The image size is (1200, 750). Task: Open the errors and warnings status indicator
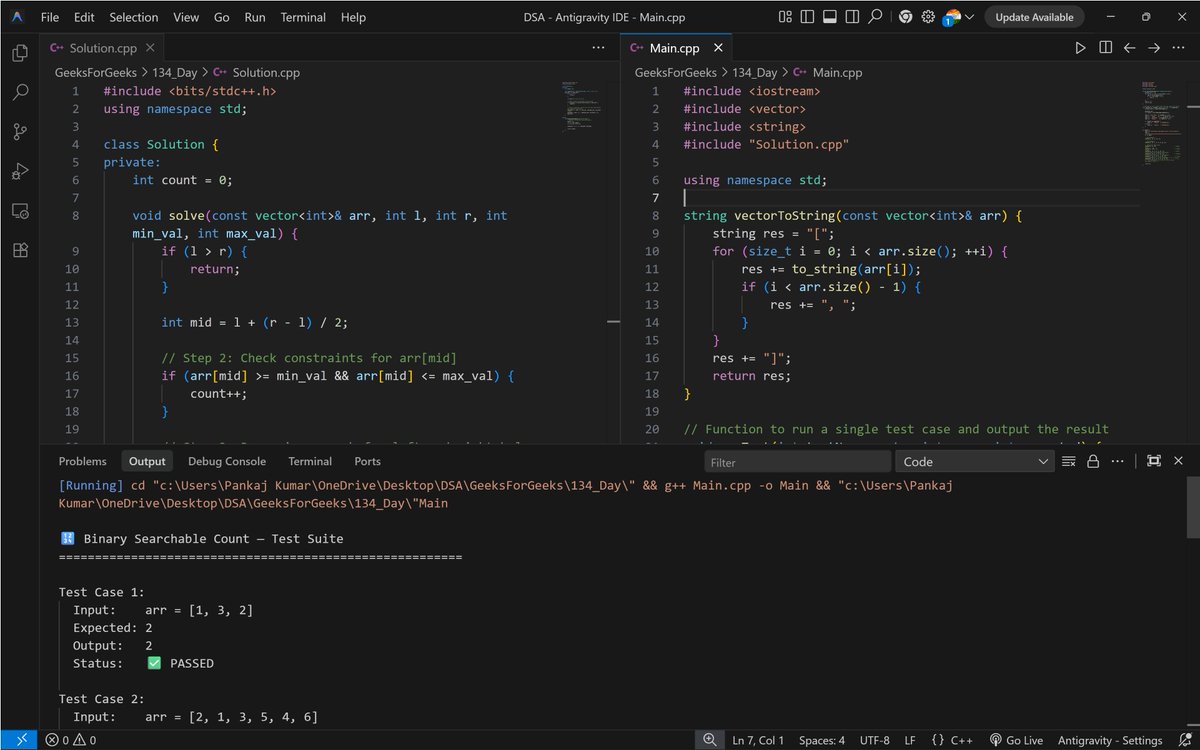71,740
